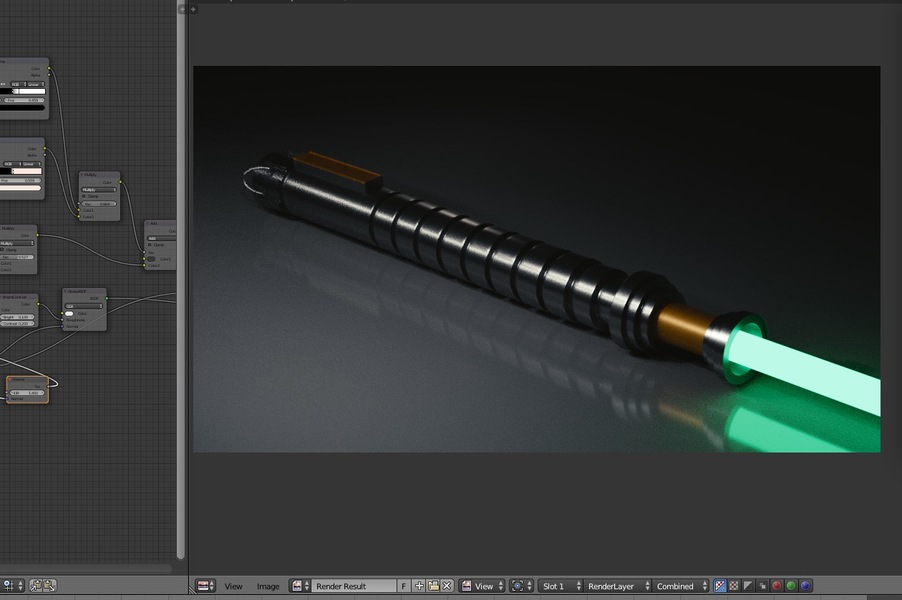902x600 pixels.
Task: Open the editor mode View dropdown
Action: pyautogui.click(x=482, y=586)
